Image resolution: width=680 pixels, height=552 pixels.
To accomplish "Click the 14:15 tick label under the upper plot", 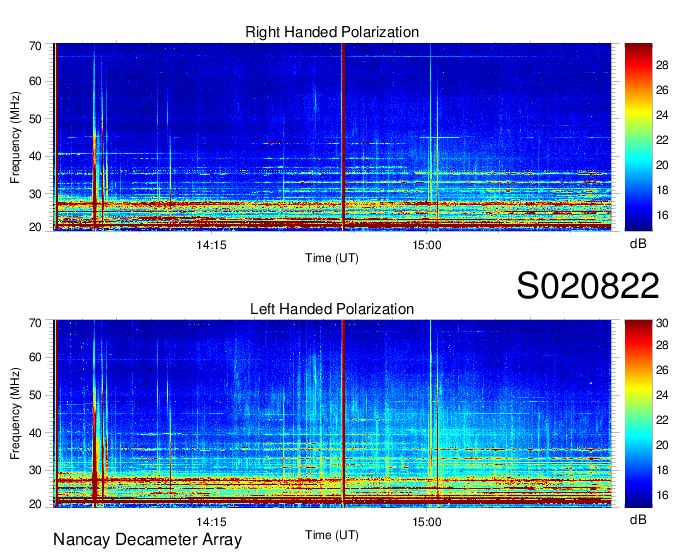I will click(211, 245).
